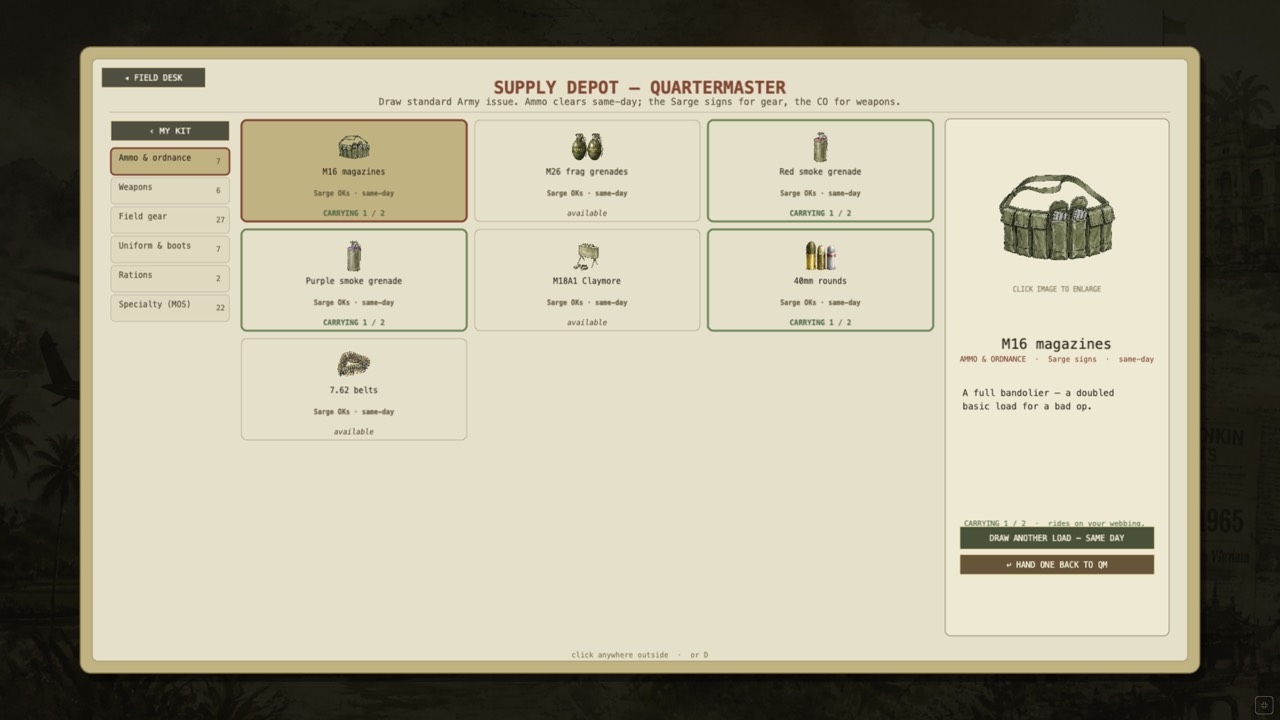Click the 'AMMO & ORDNANCE' tag in detail panel
The width and height of the screenshot is (1280, 720).
992,359
